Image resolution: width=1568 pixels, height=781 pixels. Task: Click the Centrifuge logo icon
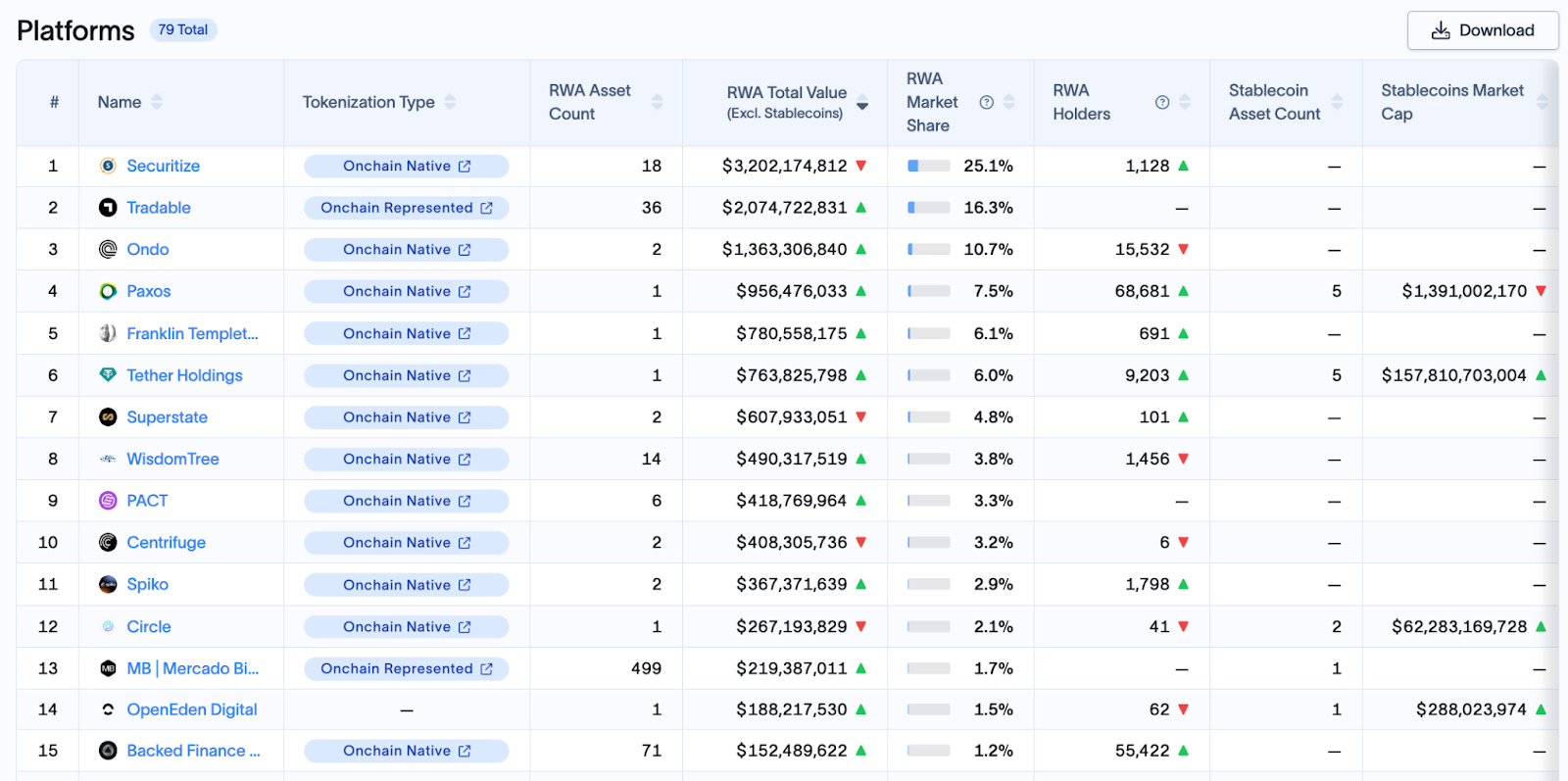[108, 543]
